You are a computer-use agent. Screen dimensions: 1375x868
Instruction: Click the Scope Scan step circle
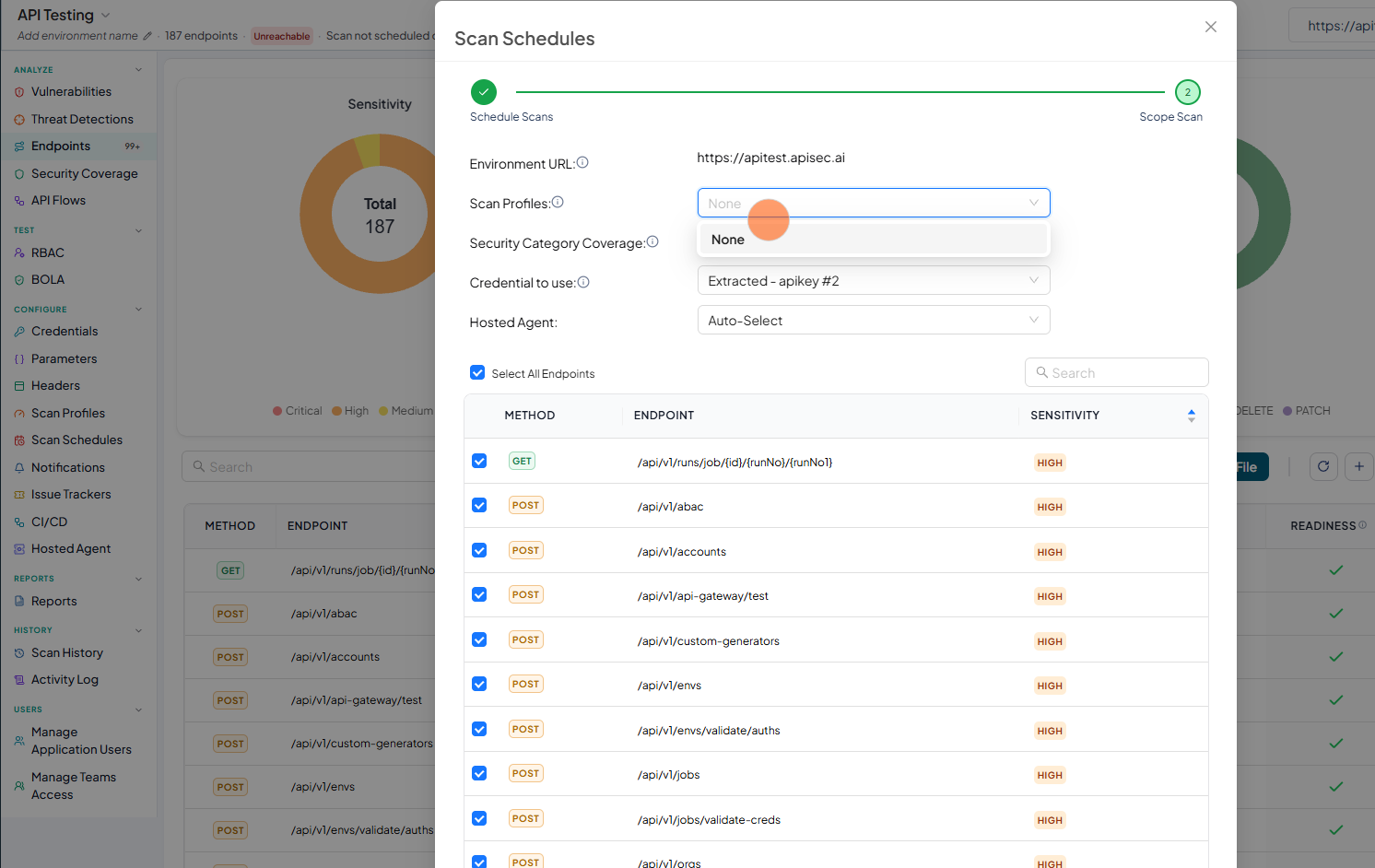tap(1188, 92)
